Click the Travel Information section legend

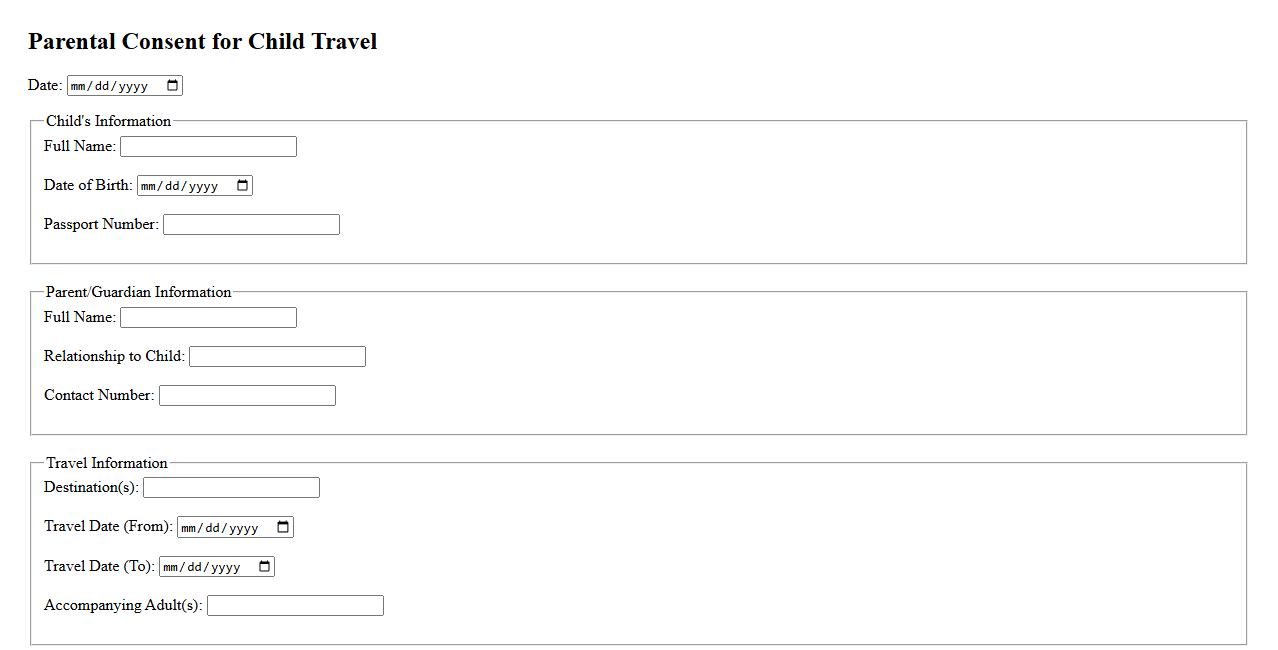click(107, 463)
